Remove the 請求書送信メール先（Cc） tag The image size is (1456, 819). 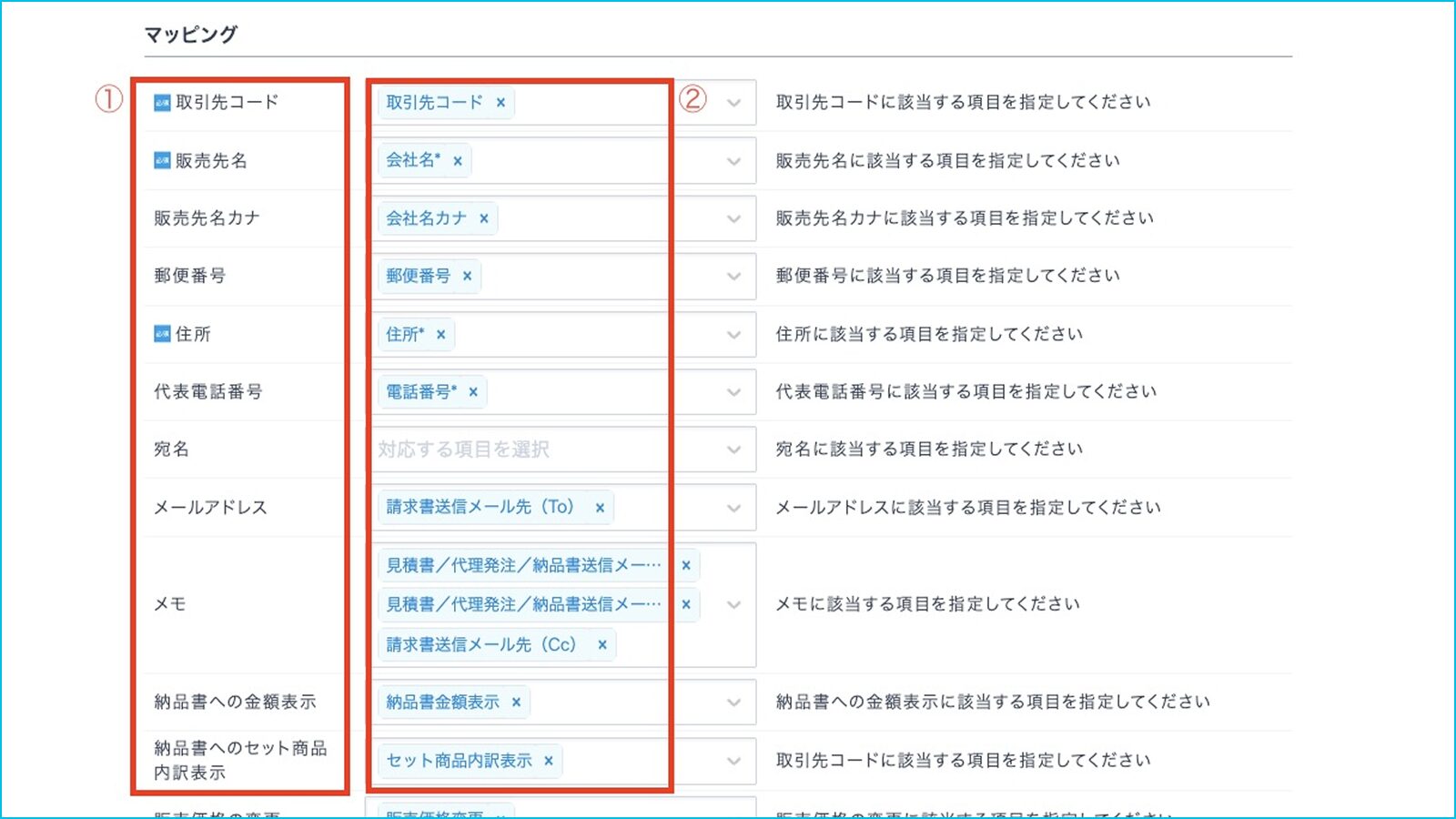click(602, 645)
